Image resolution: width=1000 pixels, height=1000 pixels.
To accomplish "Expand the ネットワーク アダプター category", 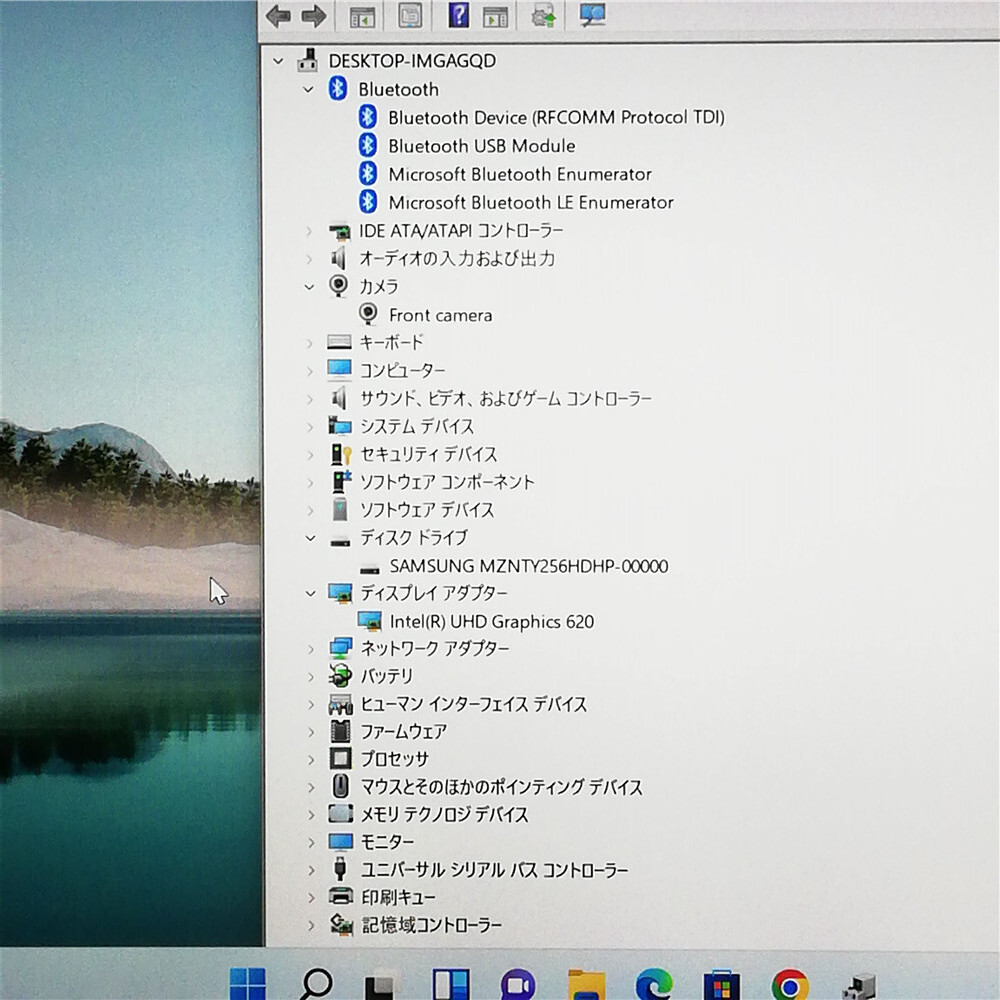I will pos(311,649).
